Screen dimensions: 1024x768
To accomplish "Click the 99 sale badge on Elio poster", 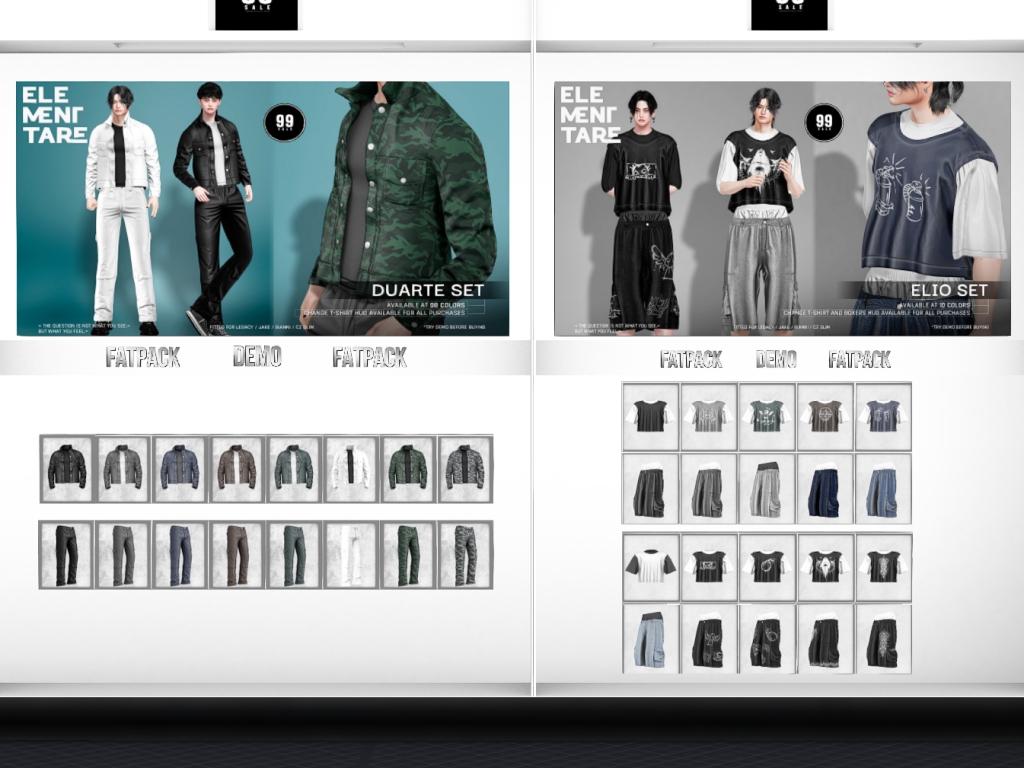I will tap(823, 123).
